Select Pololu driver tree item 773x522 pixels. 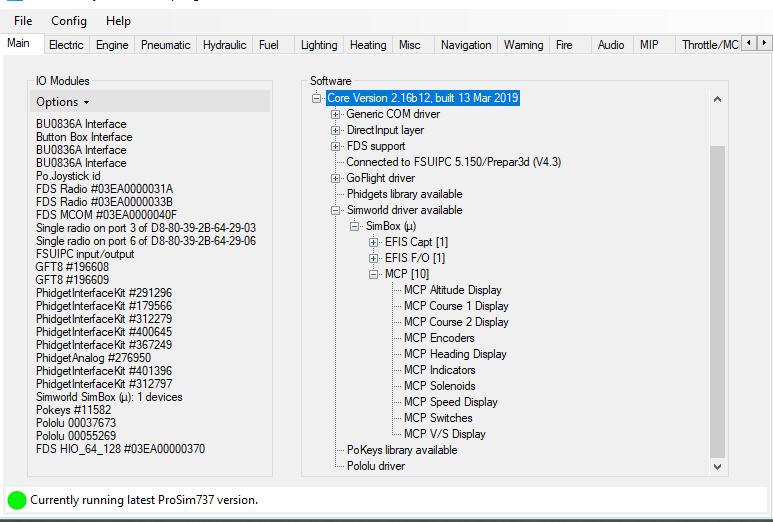coord(376,466)
